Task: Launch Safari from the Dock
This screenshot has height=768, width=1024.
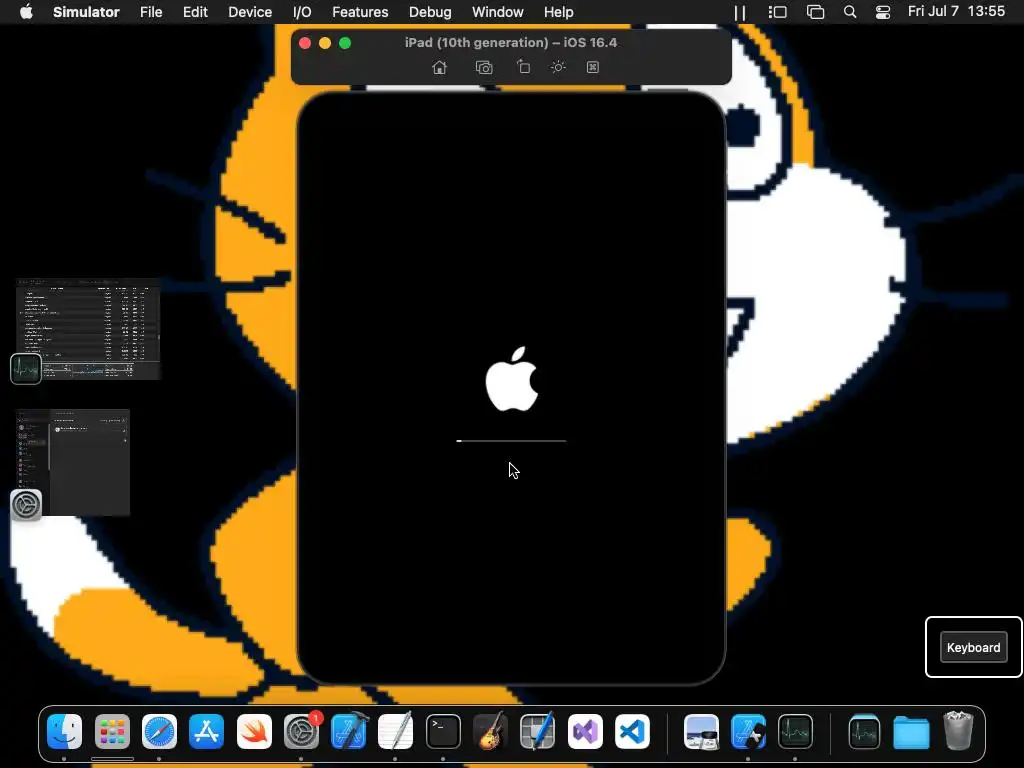Action: tap(159, 731)
